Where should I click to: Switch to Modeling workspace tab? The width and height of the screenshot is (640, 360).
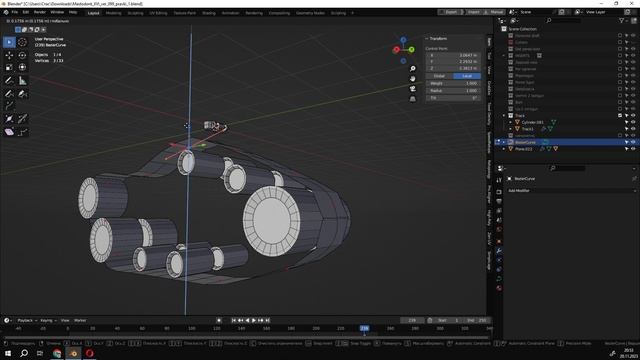pyautogui.click(x=113, y=13)
